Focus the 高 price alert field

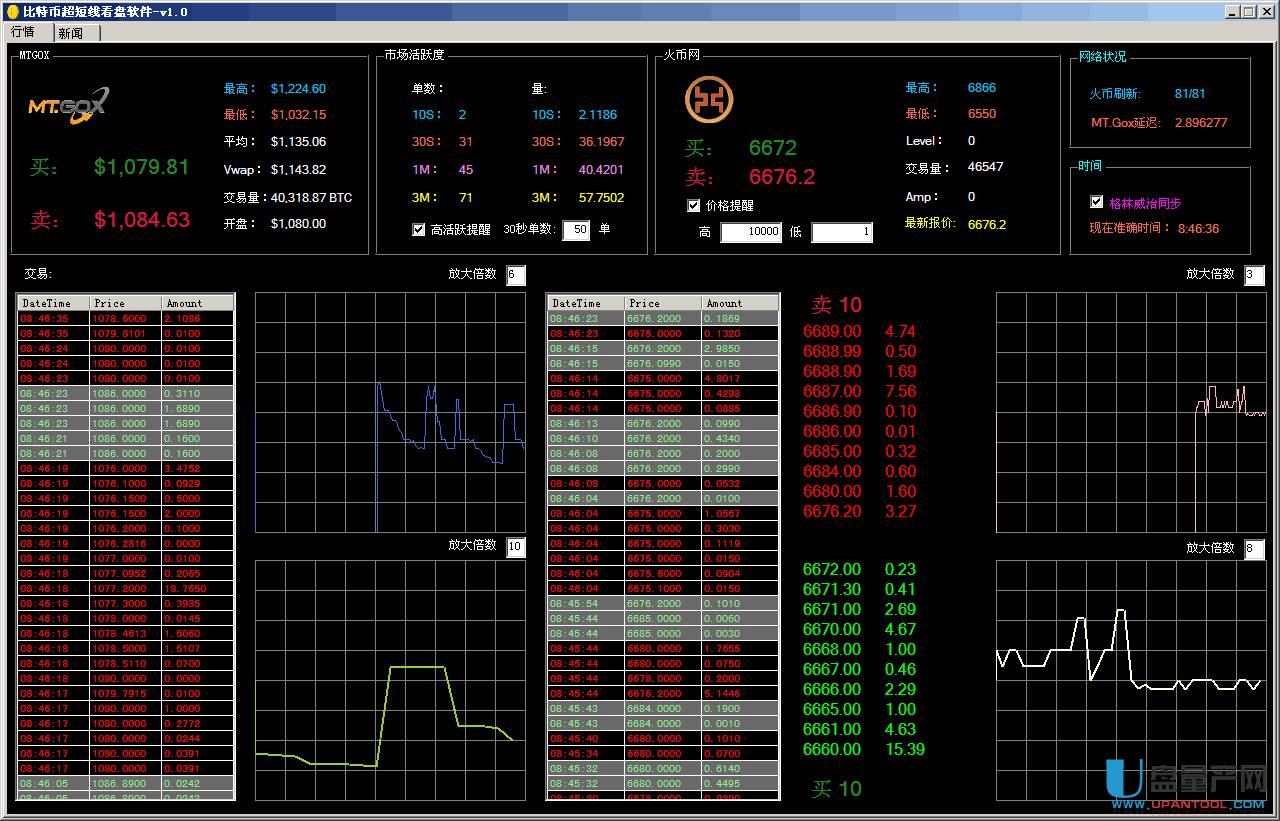(750, 233)
